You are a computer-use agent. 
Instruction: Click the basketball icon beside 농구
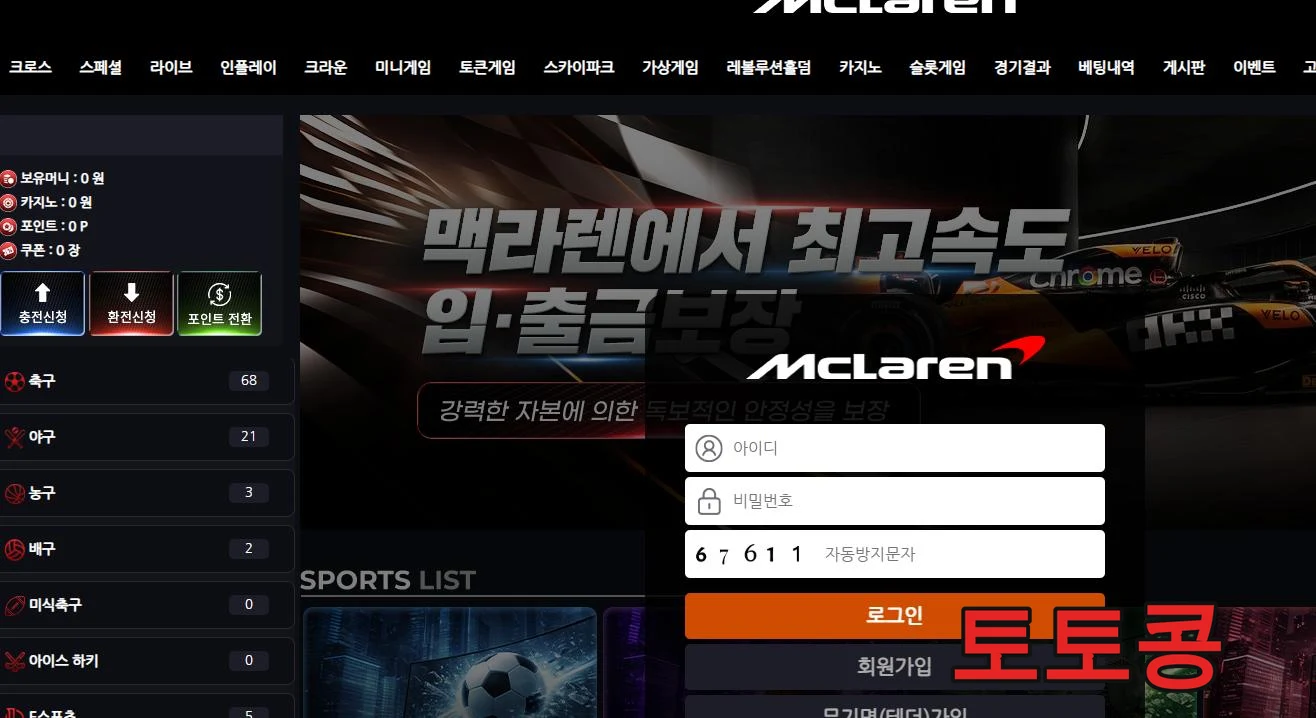pyautogui.click(x=14, y=493)
